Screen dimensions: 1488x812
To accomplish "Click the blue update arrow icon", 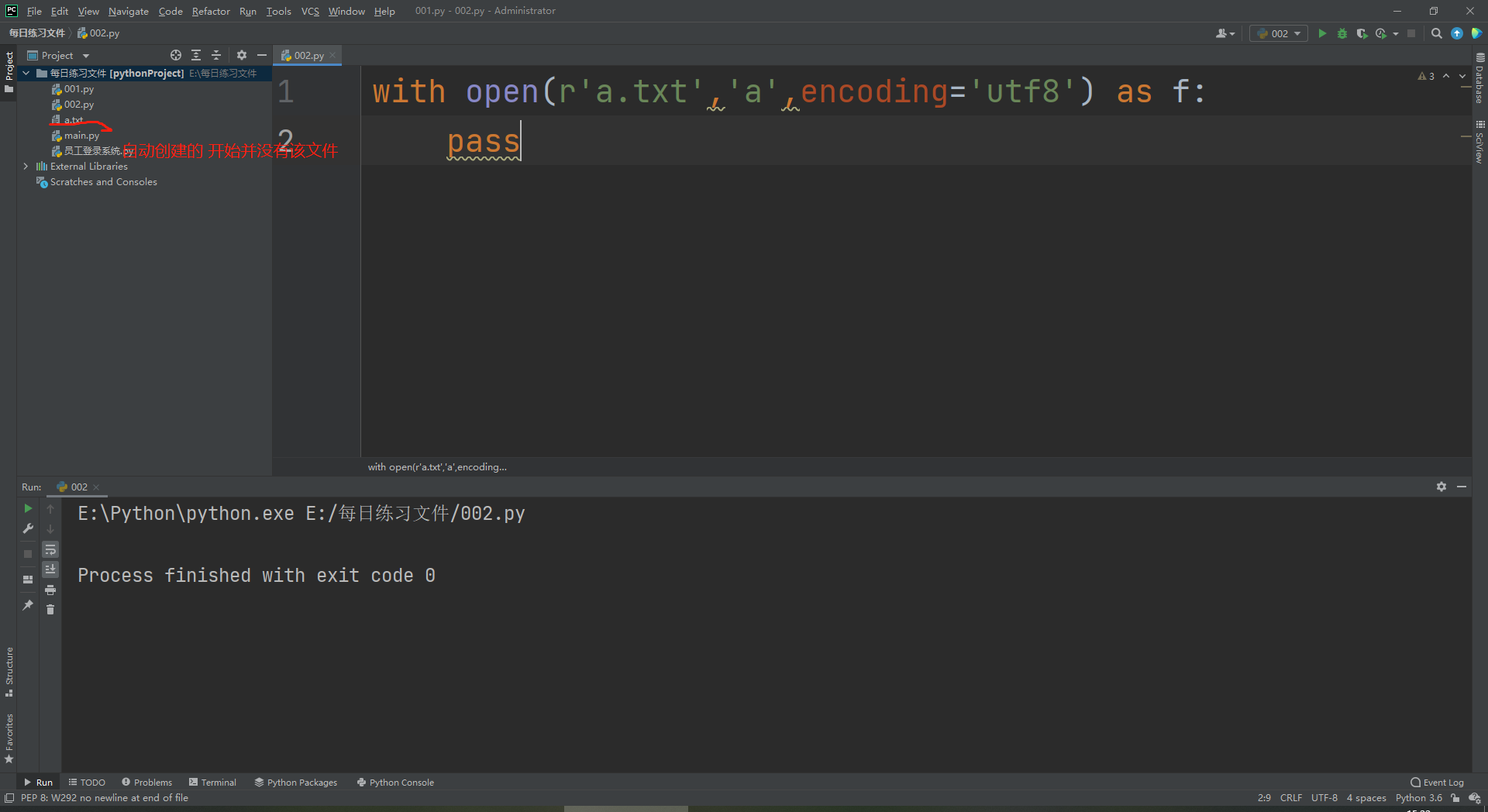I will click(1457, 33).
